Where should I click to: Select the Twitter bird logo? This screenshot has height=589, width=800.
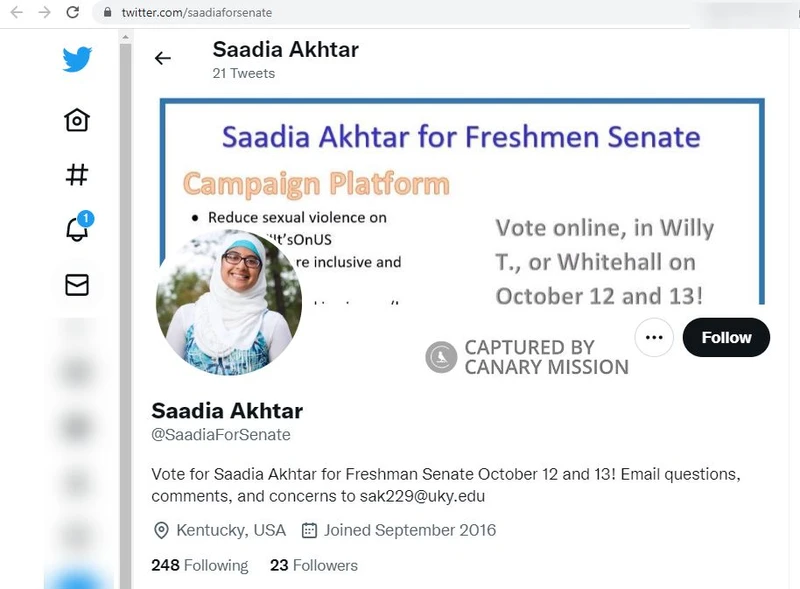point(75,59)
